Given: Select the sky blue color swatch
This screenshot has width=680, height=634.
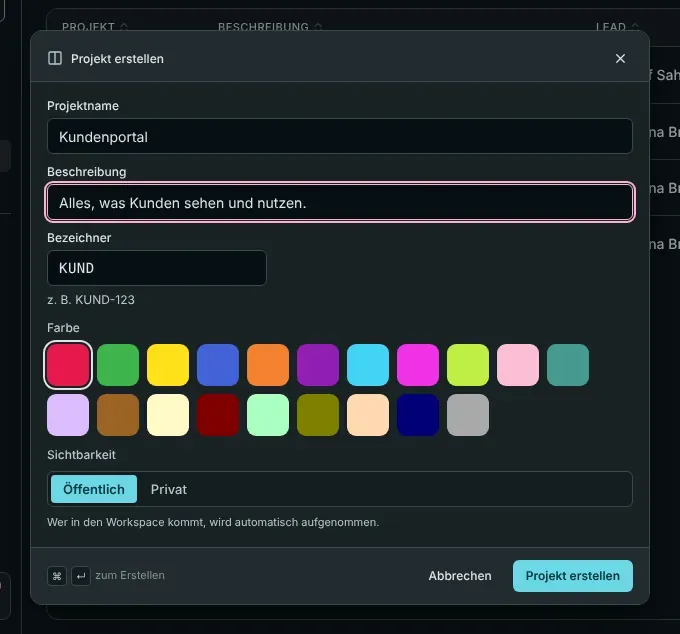Looking at the screenshot, I should (x=368, y=365).
